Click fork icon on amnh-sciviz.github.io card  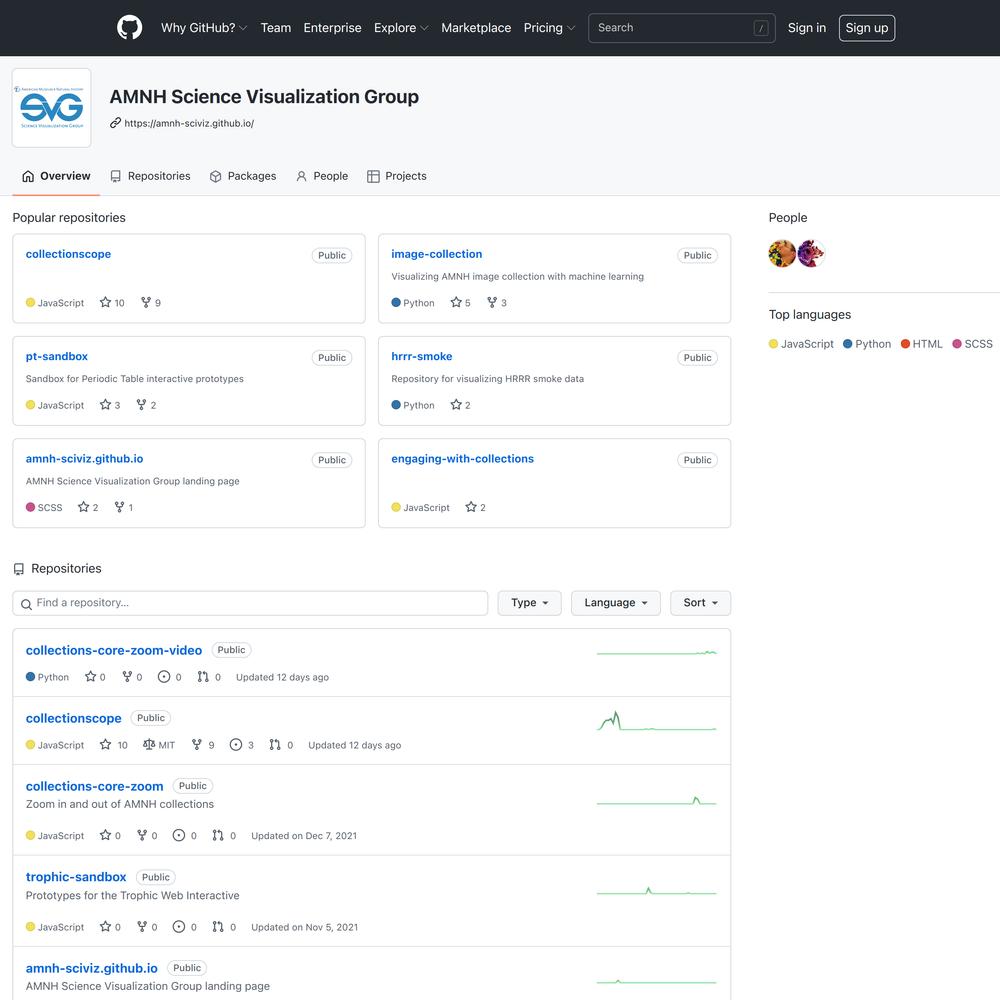click(119, 506)
